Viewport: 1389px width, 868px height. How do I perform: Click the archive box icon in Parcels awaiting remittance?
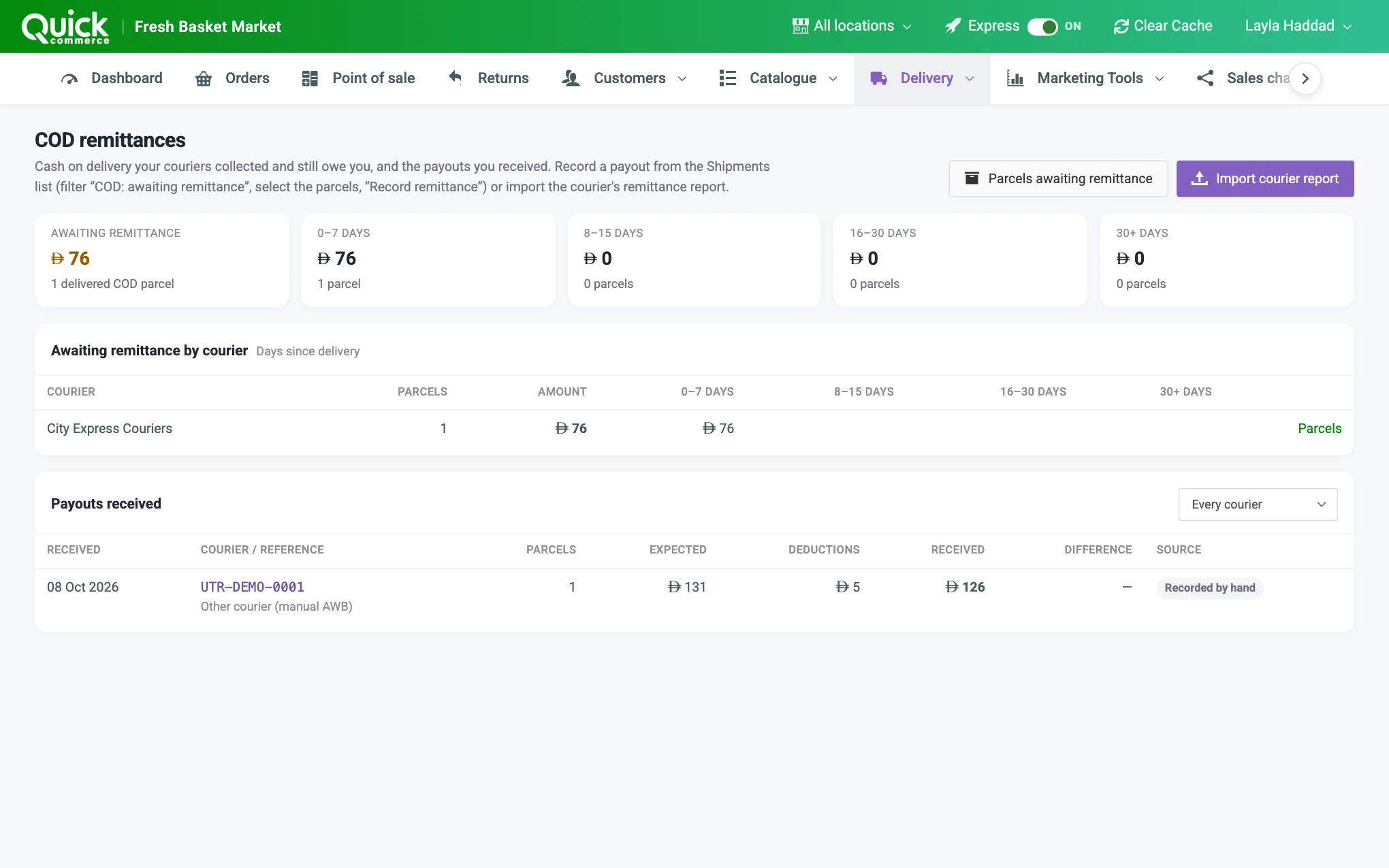972,178
